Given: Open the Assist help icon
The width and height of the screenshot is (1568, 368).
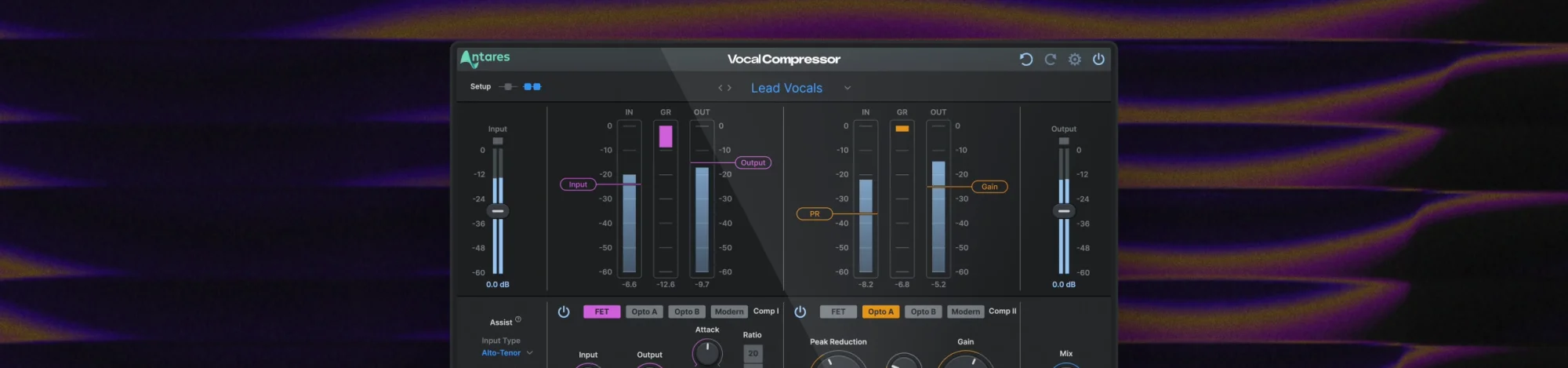Looking at the screenshot, I should coord(518,319).
